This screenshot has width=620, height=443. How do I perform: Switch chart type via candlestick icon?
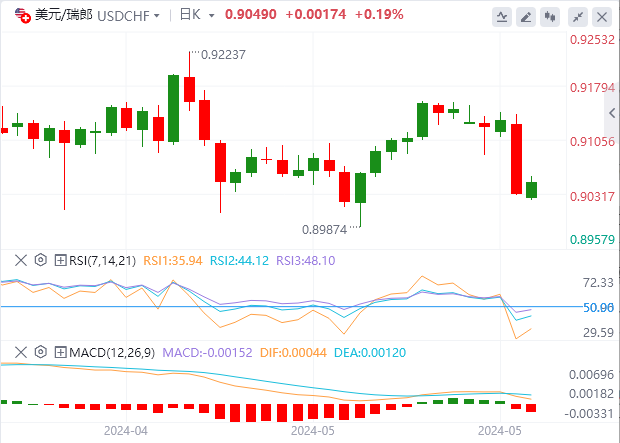pos(550,17)
